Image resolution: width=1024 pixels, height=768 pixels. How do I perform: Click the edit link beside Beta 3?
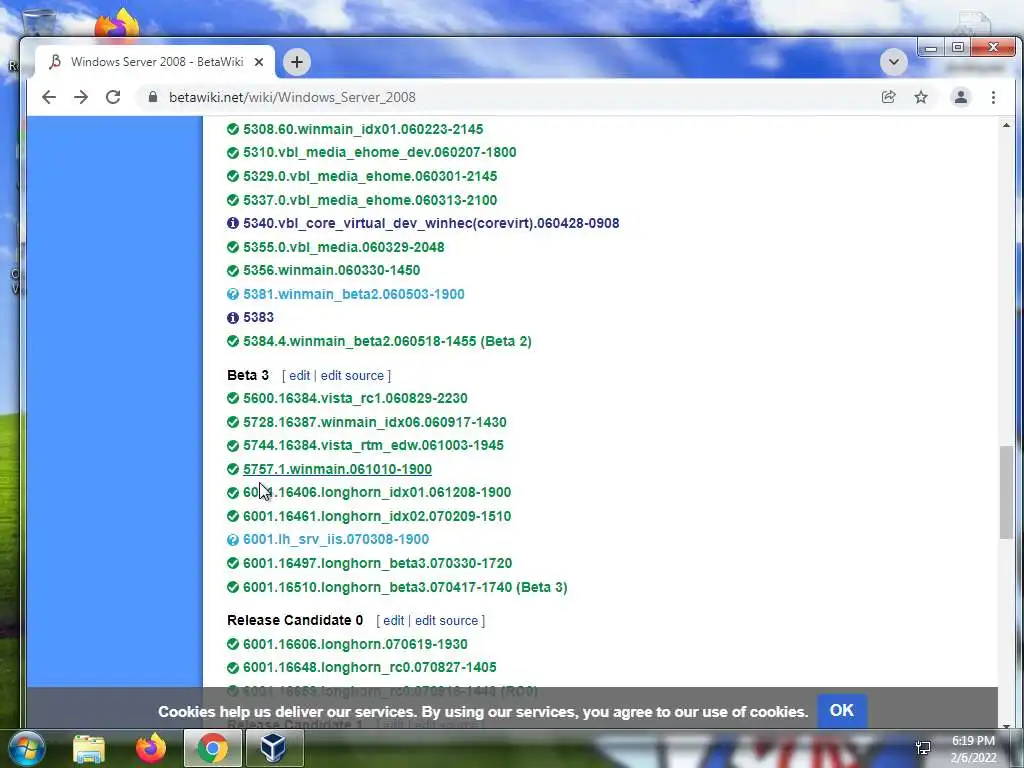299,376
